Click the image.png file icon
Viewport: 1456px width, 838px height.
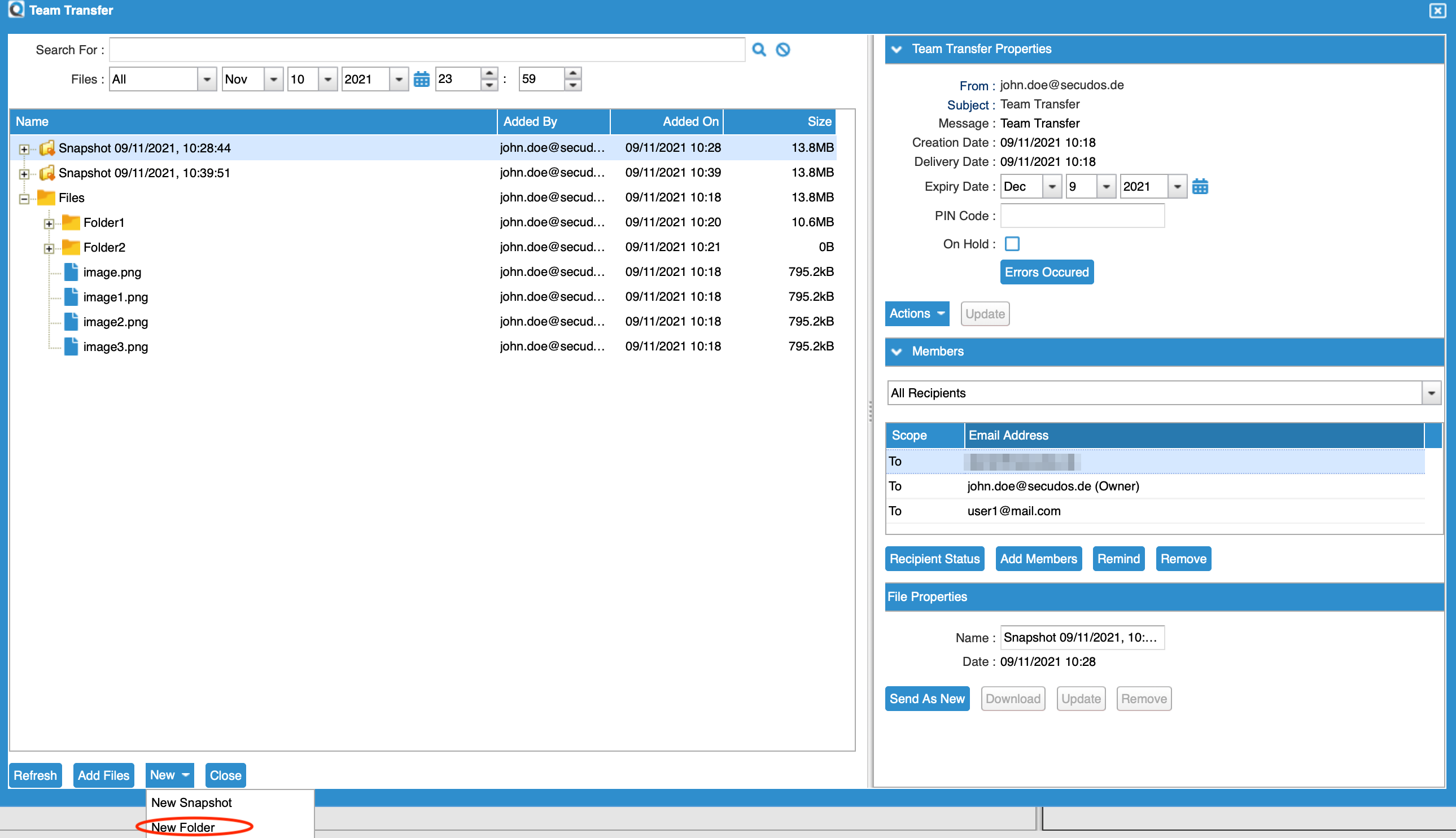[x=71, y=271]
